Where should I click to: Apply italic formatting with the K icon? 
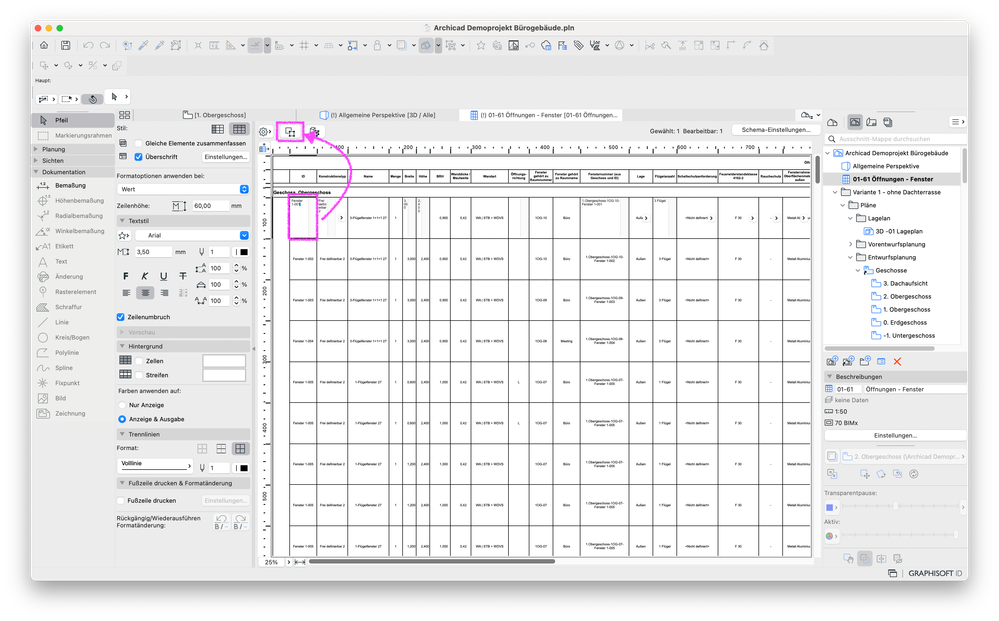point(145,276)
